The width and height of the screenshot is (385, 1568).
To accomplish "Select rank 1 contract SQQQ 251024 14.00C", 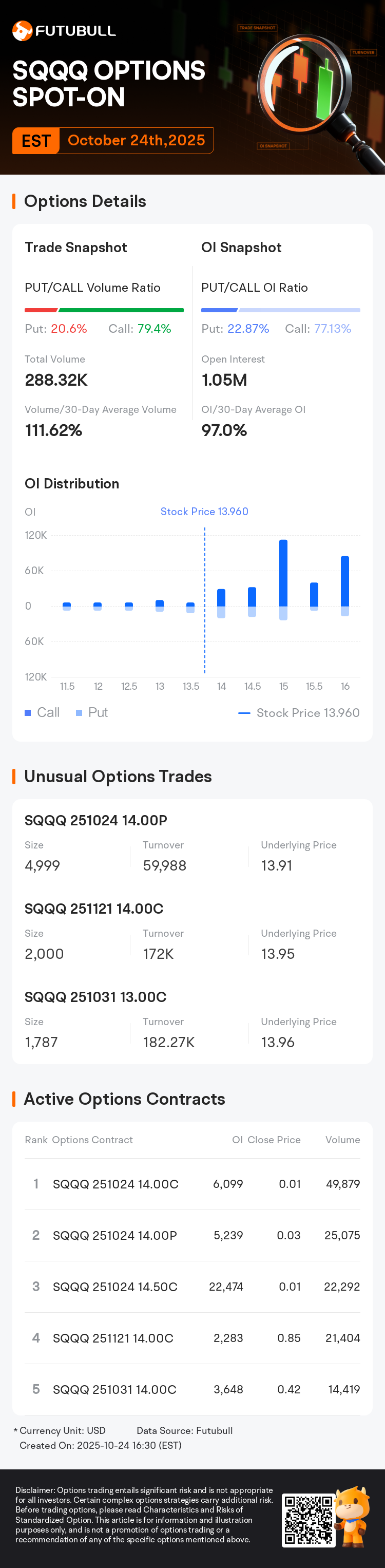I will click(115, 1184).
